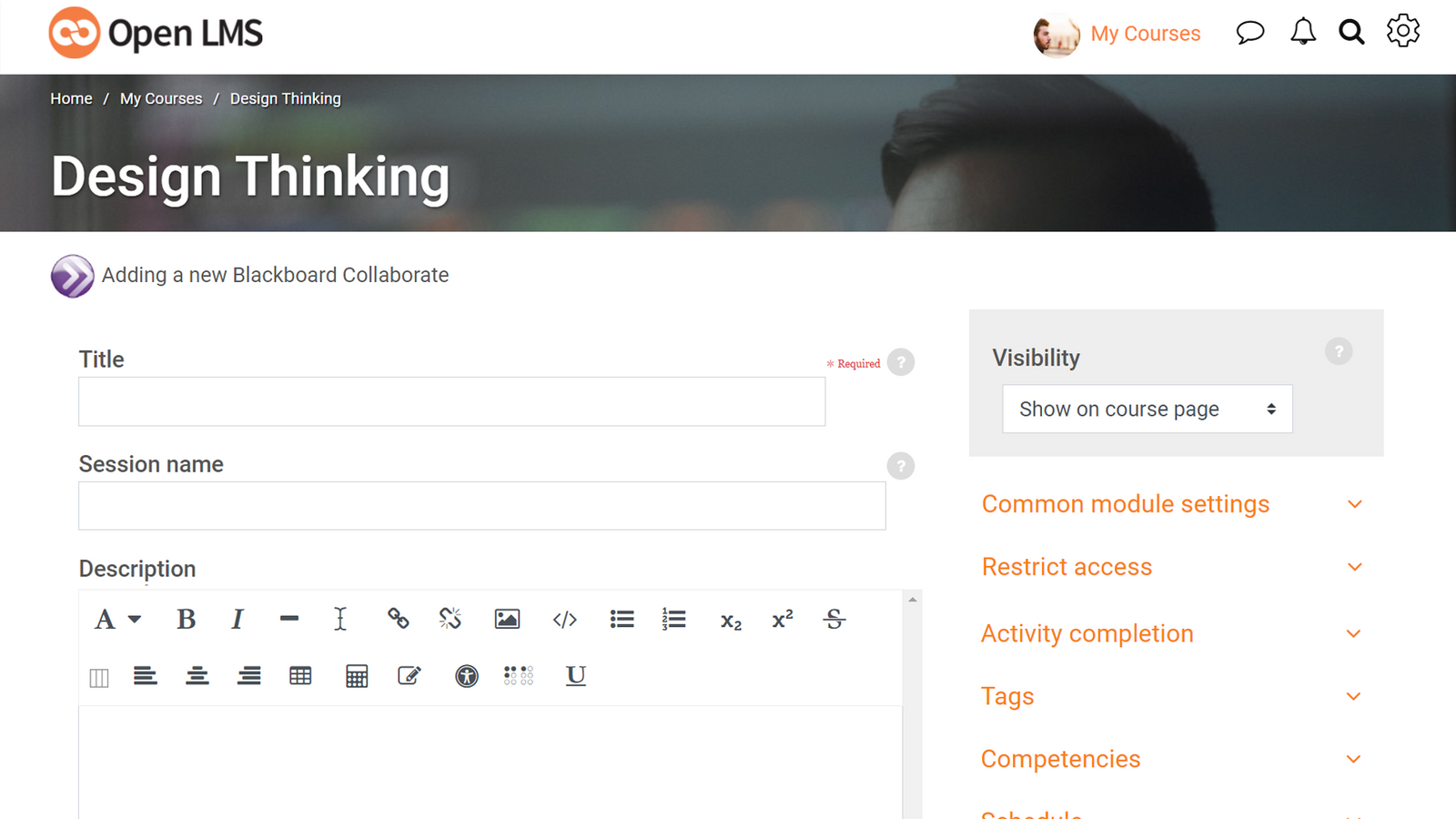Open HTML code view icon

coord(564,620)
